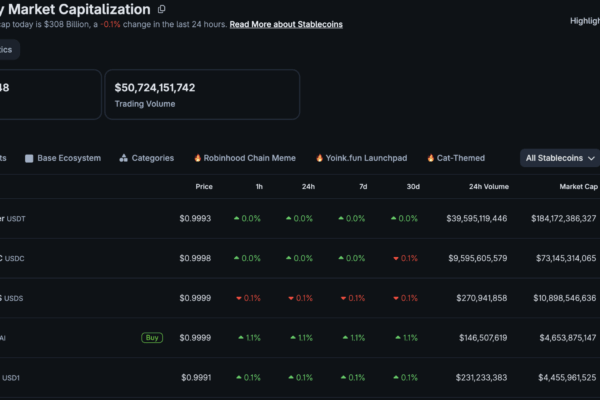Click the Categories shapes icon
This screenshot has width=600, height=400.
(123, 158)
